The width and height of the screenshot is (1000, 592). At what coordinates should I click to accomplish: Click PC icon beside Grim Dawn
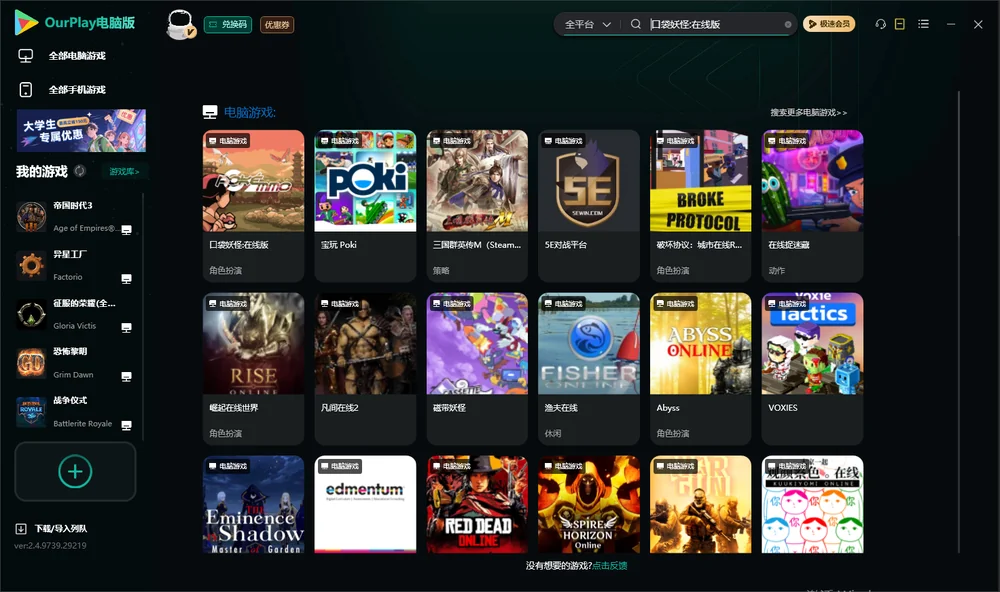click(126, 376)
